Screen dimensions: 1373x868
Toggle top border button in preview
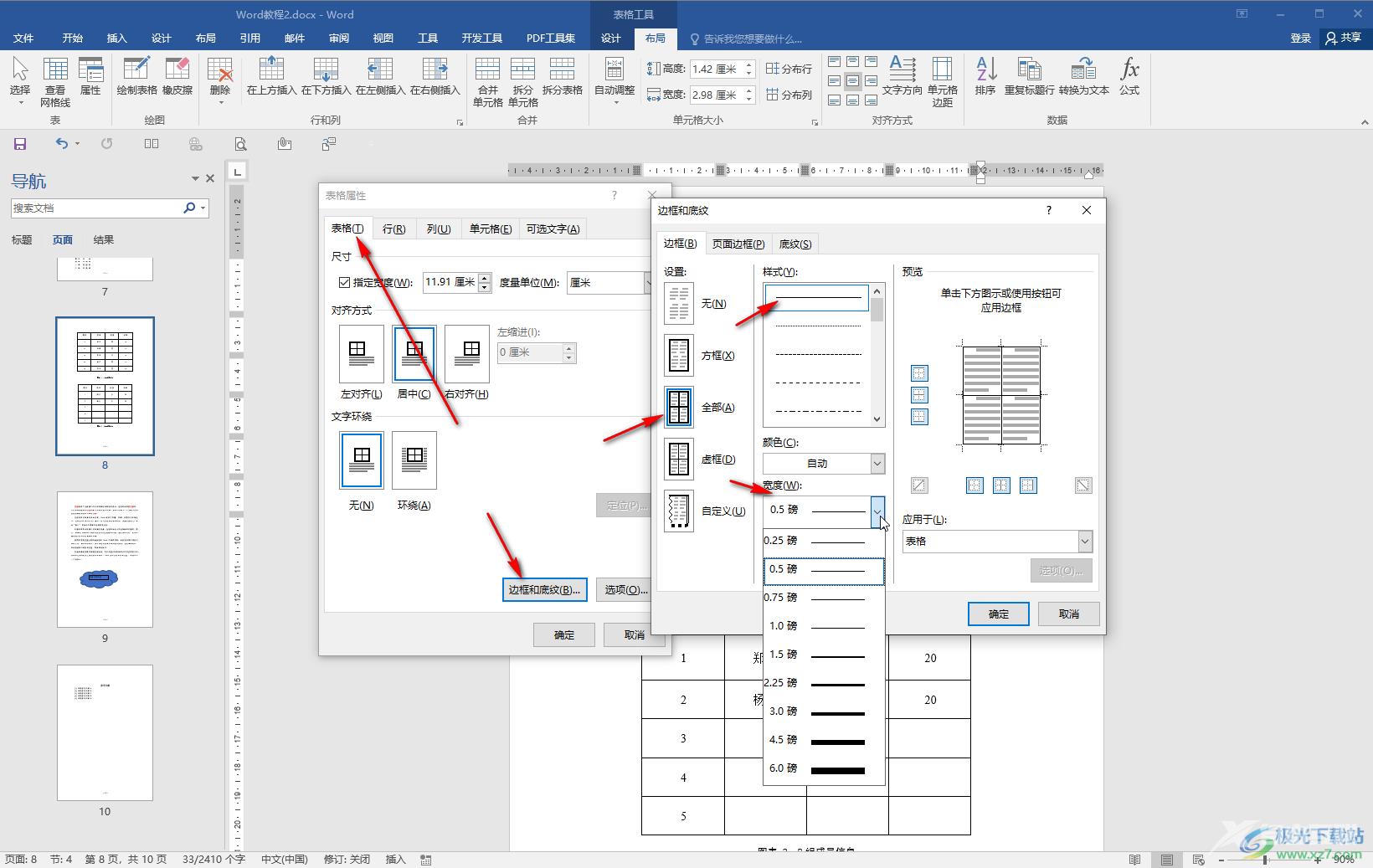point(919,373)
